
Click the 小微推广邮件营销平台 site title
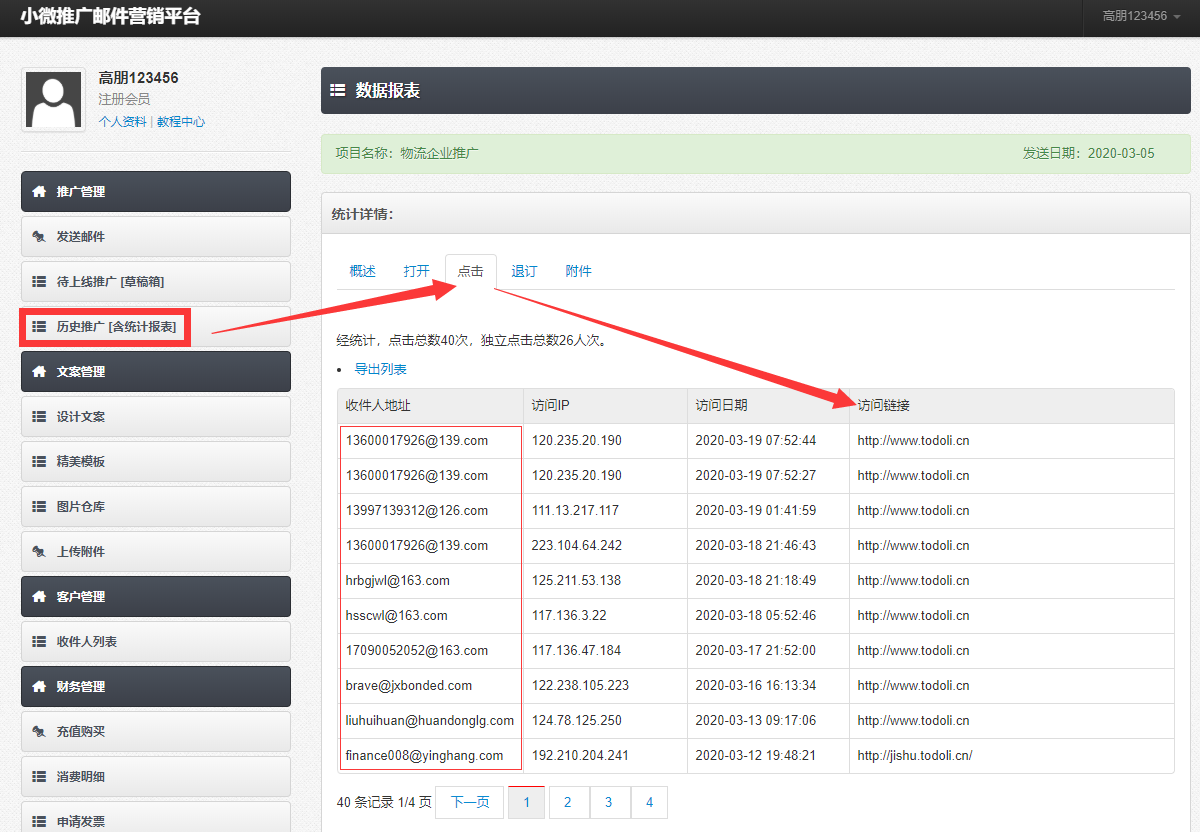pos(110,17)
